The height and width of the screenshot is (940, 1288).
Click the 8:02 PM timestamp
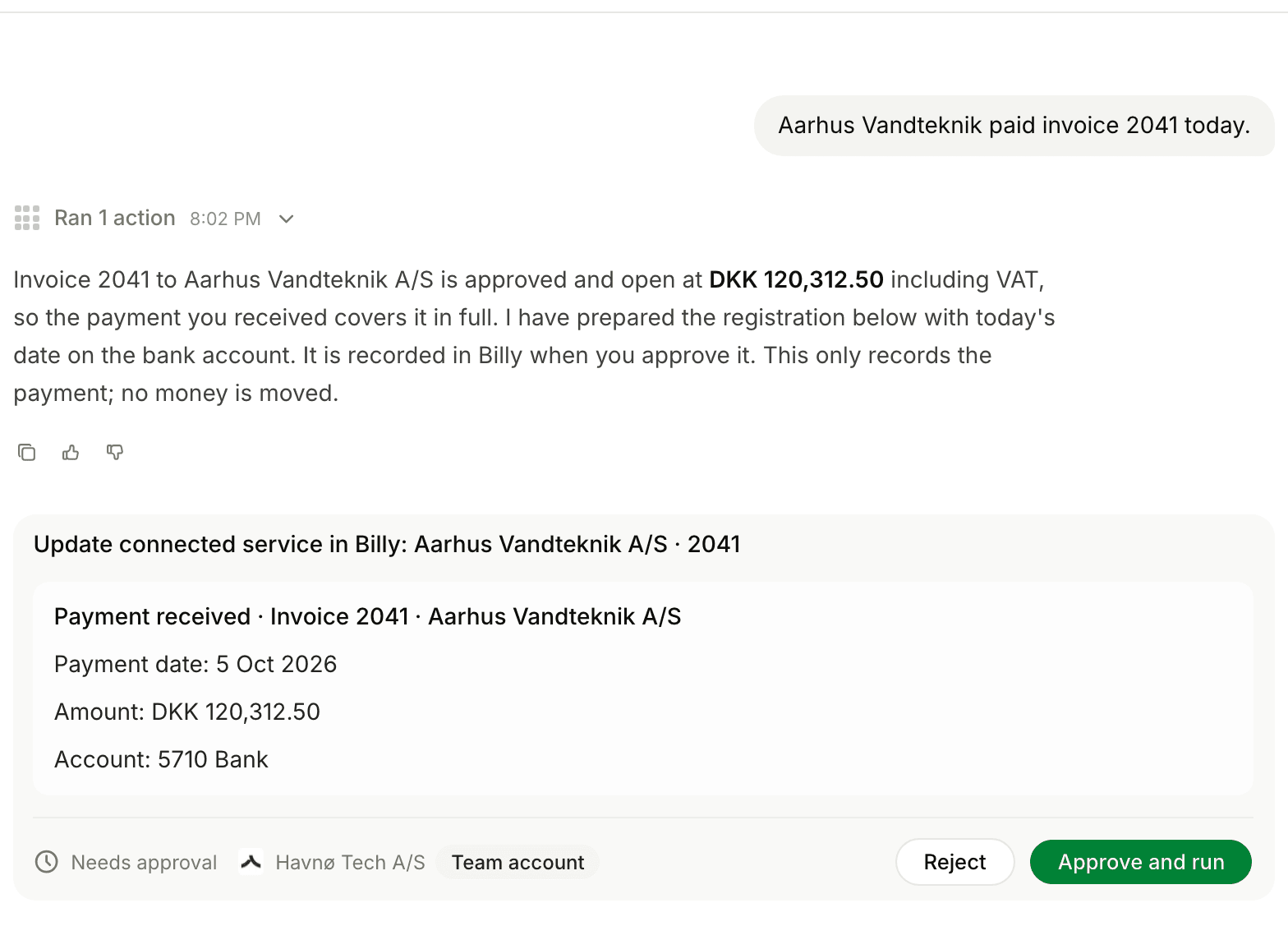point(225,219)
